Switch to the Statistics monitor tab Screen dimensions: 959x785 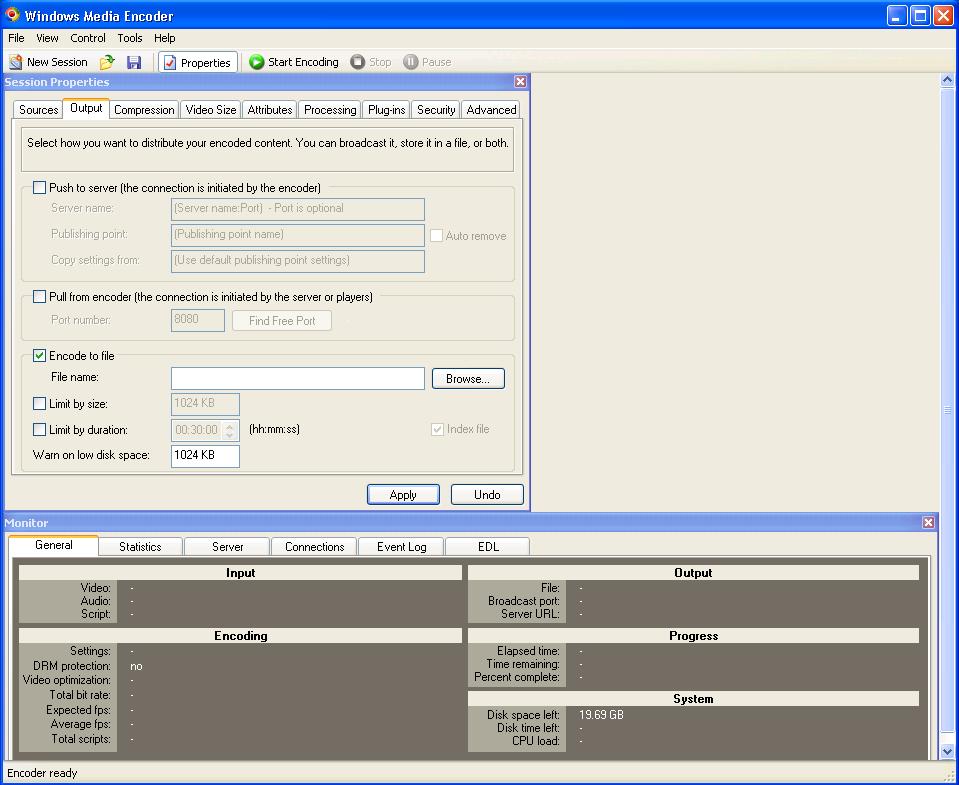coord(140,547)
